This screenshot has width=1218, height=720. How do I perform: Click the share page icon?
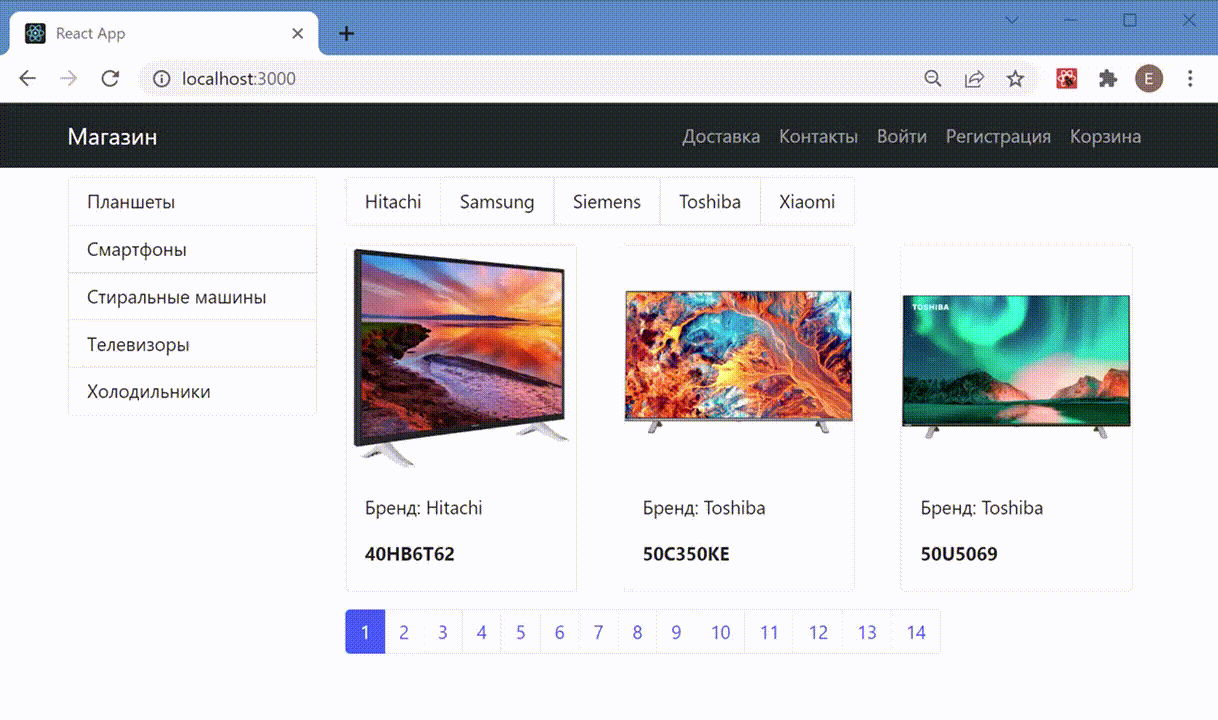tap(973, 79)
